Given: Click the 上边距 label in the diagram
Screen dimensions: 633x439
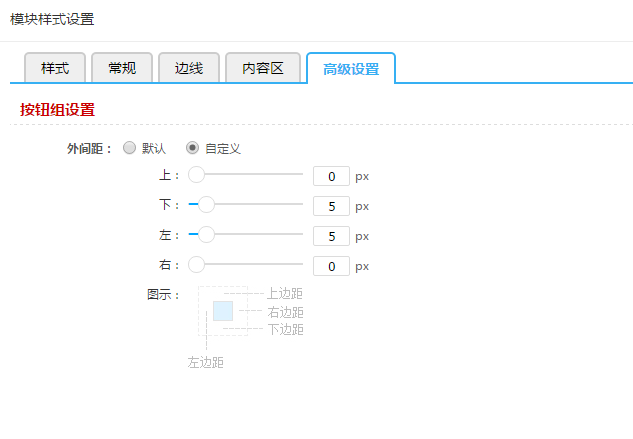Looking at the screenshot, I should point(285,294).
